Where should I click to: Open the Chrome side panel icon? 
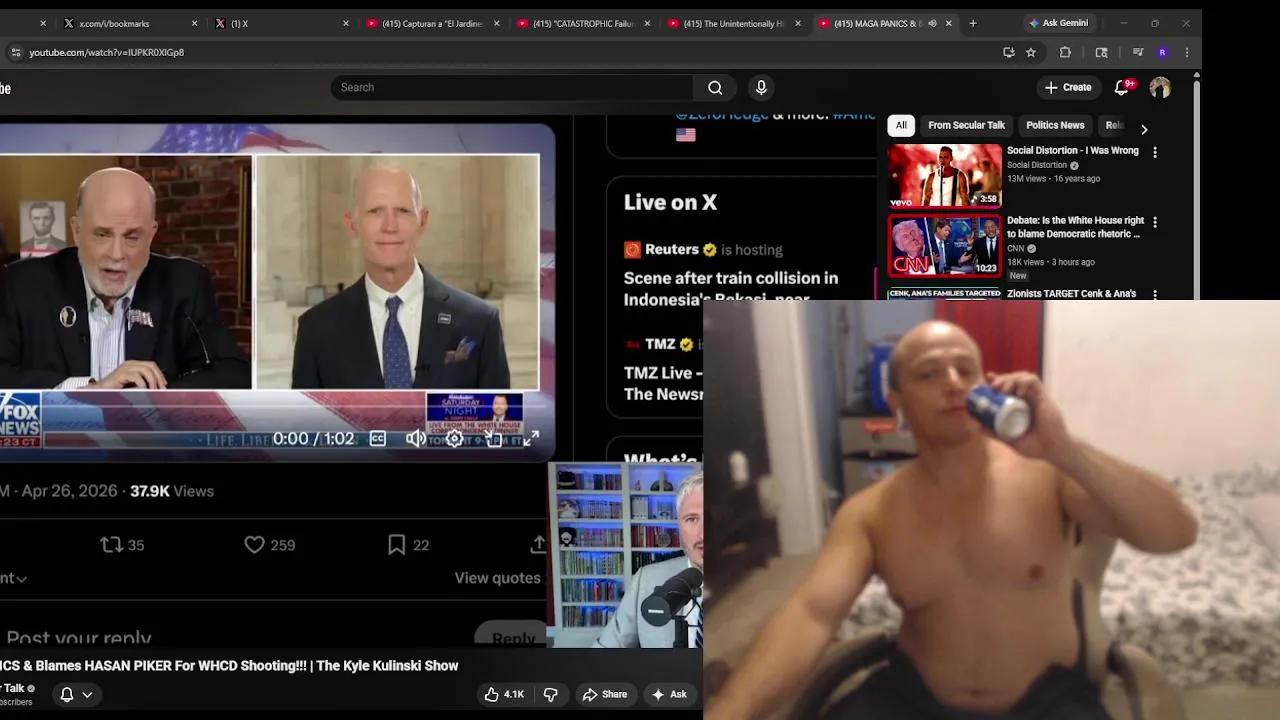1101,52
